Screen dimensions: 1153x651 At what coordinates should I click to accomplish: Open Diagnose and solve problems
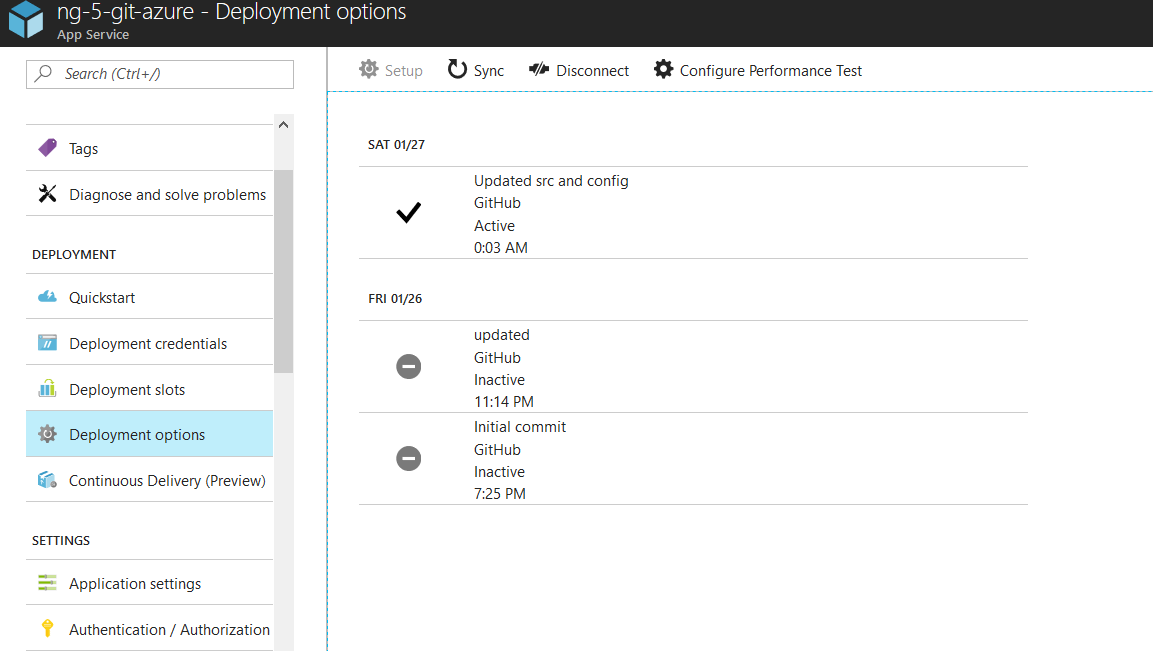(149, 194)
